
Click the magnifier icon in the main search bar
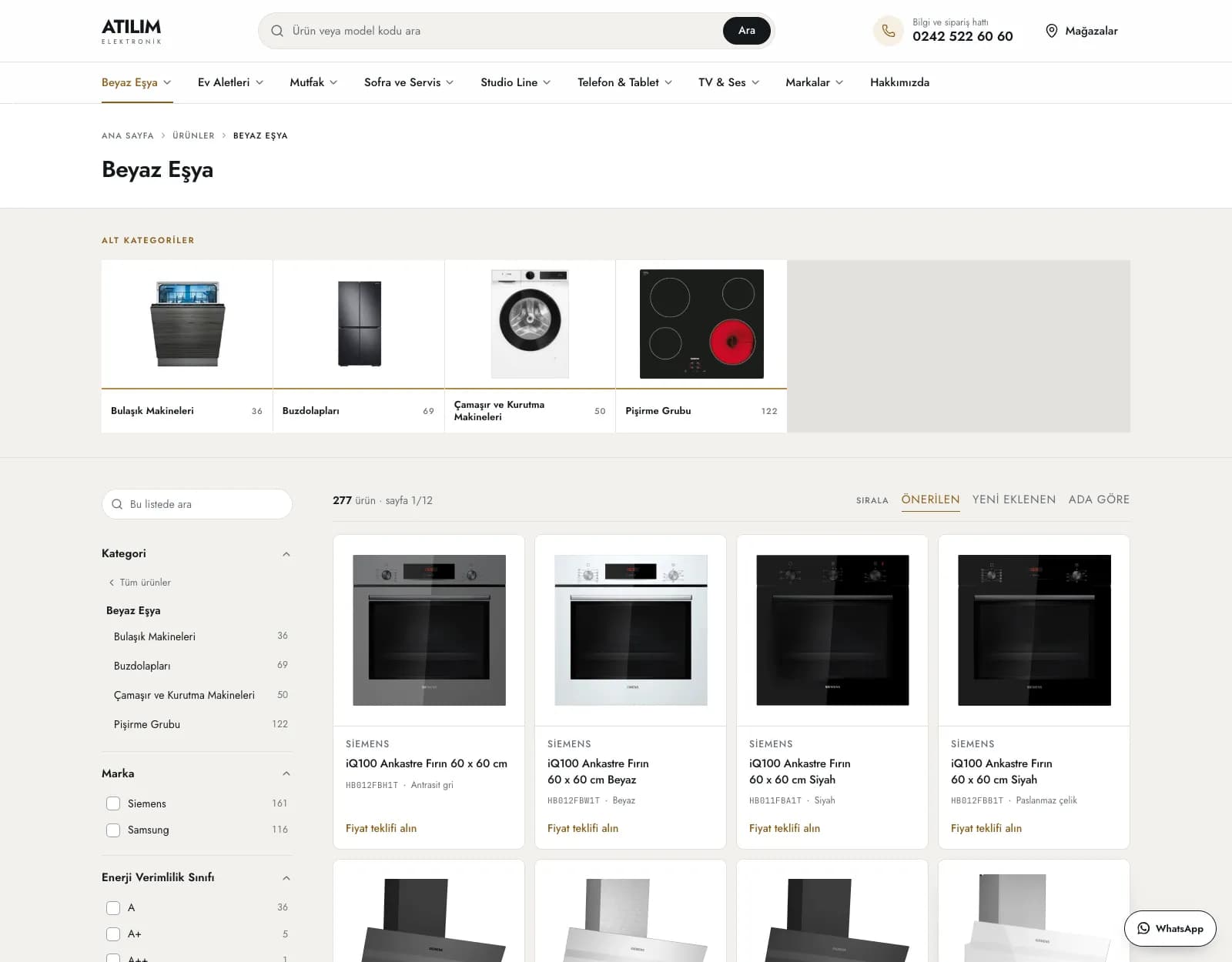tap(277, 31)
